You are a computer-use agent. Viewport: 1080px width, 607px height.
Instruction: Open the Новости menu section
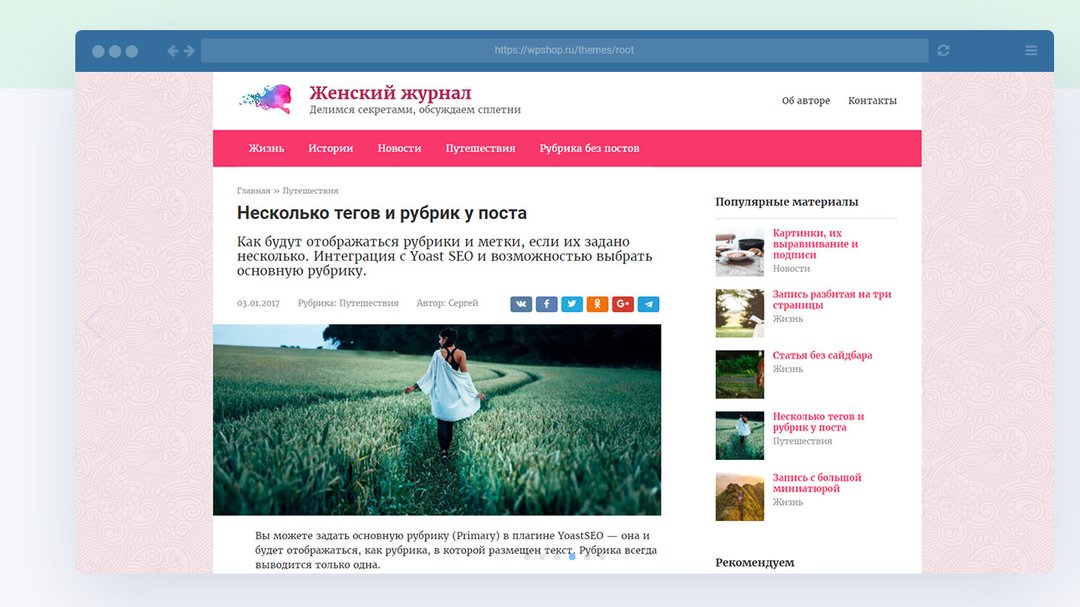pyautogui.click(x=399, y=148)
